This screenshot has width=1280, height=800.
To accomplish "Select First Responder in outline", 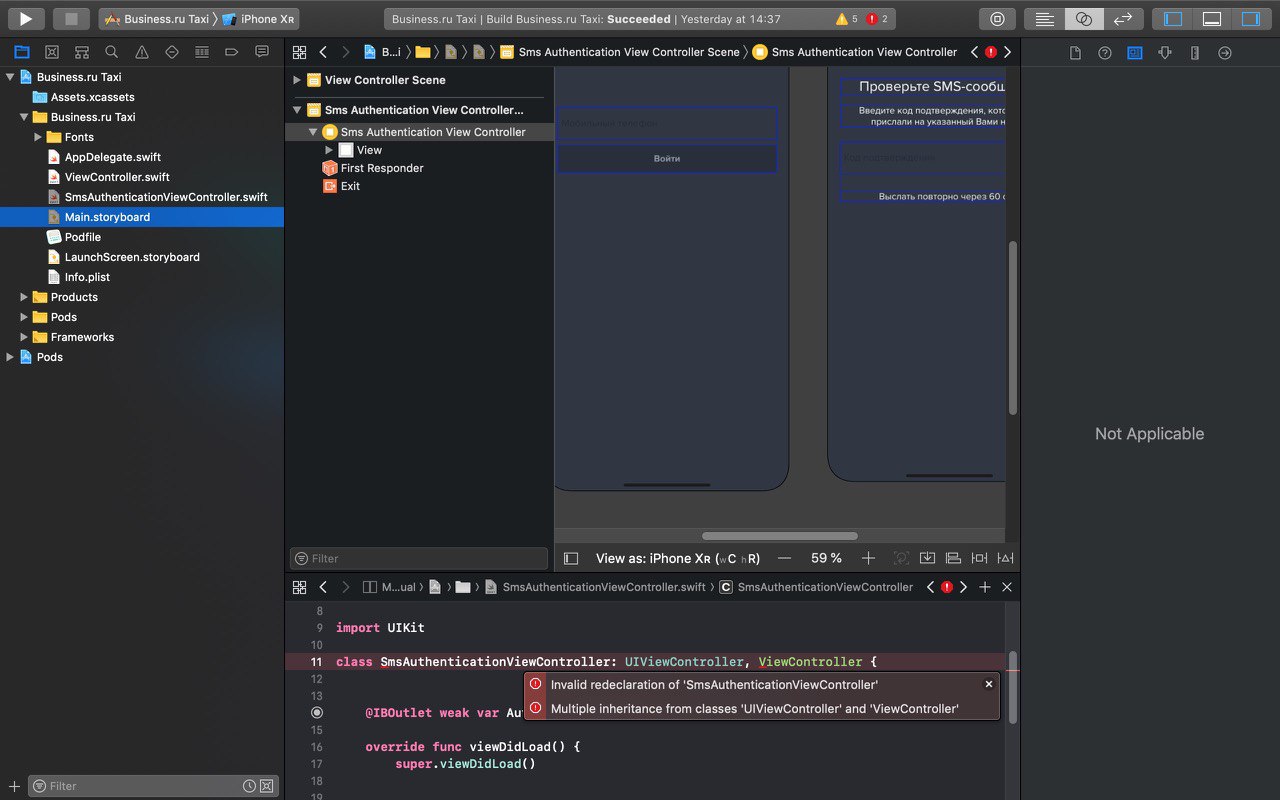I will 382,168.
